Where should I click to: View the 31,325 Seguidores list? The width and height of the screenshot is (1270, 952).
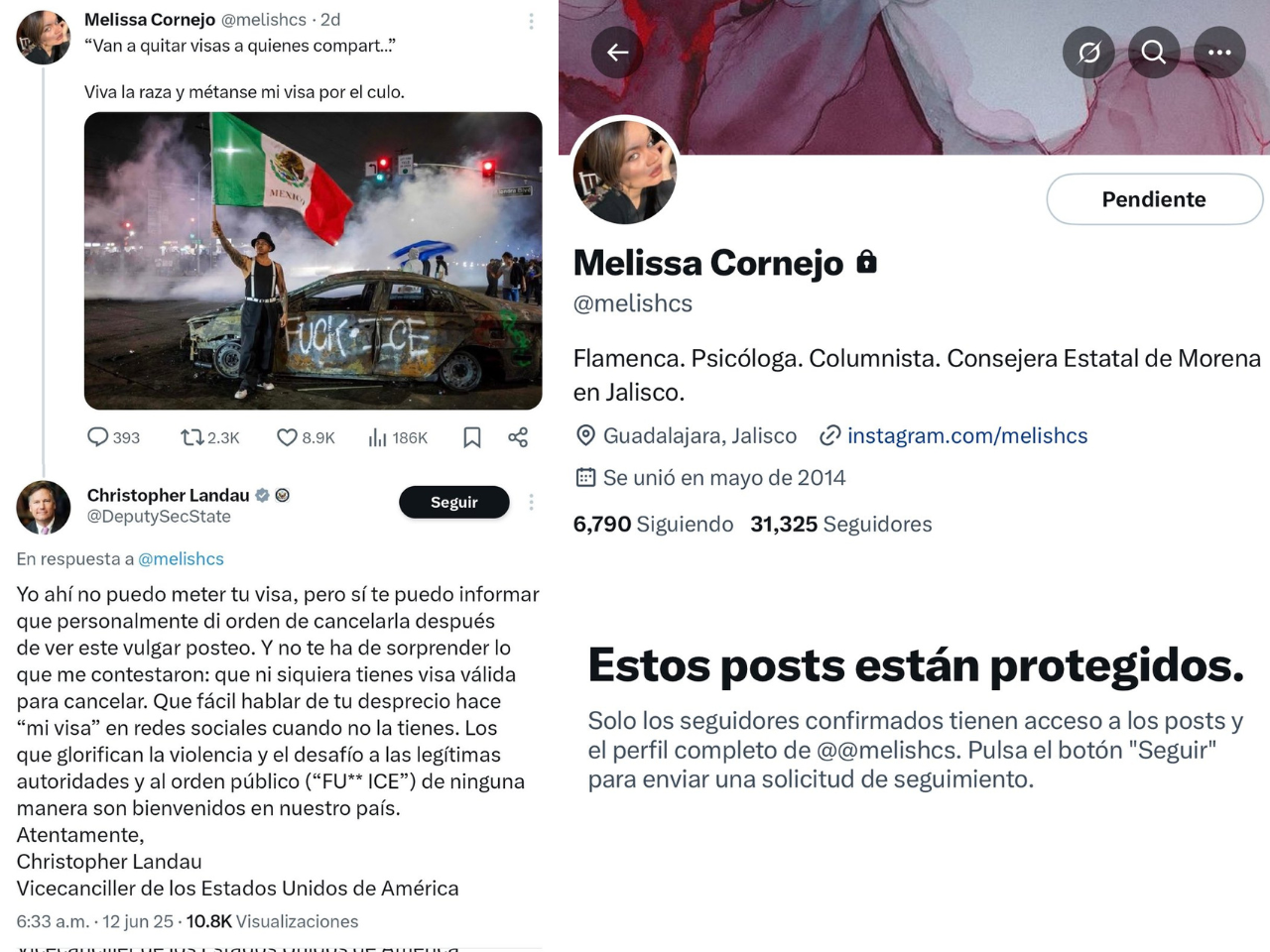[x=841, y=524]
